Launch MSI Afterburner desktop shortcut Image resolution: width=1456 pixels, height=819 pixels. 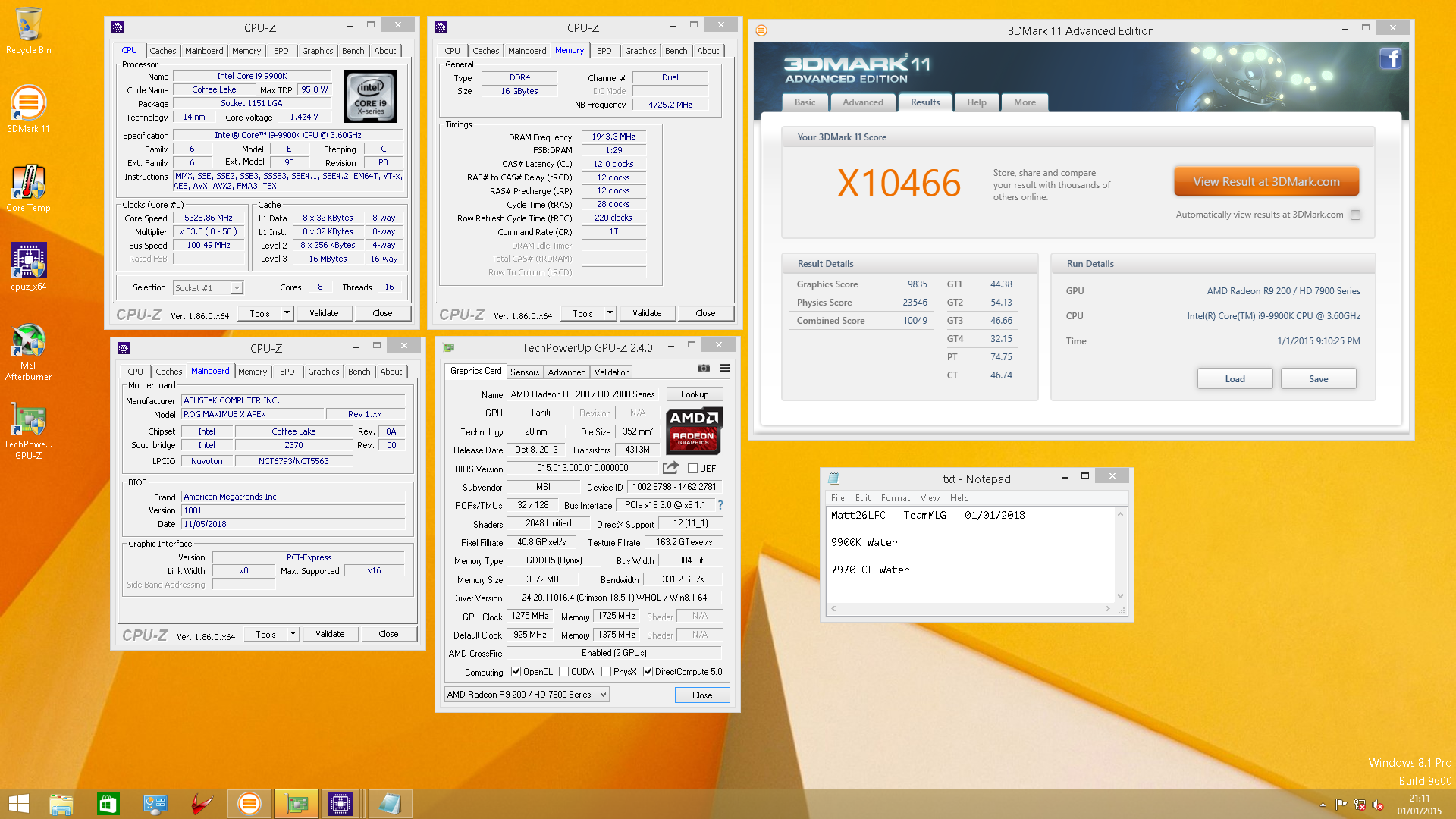click(x=28, y=352)
